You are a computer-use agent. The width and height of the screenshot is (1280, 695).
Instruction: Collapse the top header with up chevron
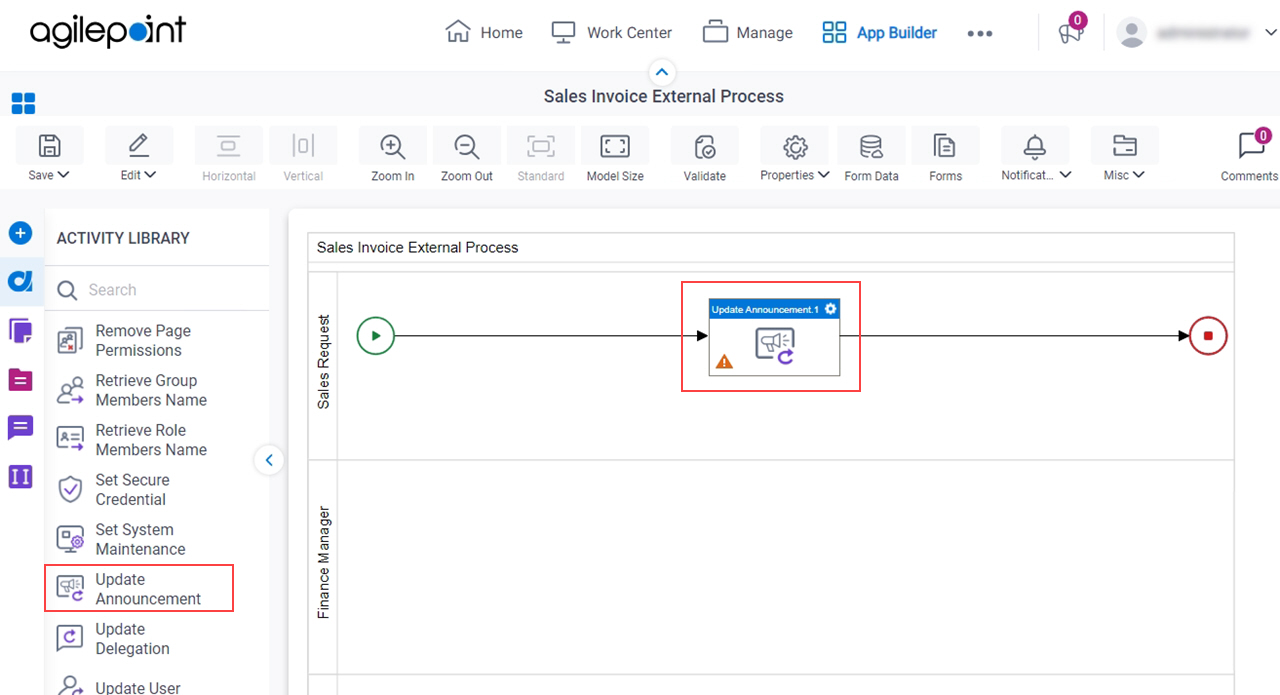coord(662,72)
